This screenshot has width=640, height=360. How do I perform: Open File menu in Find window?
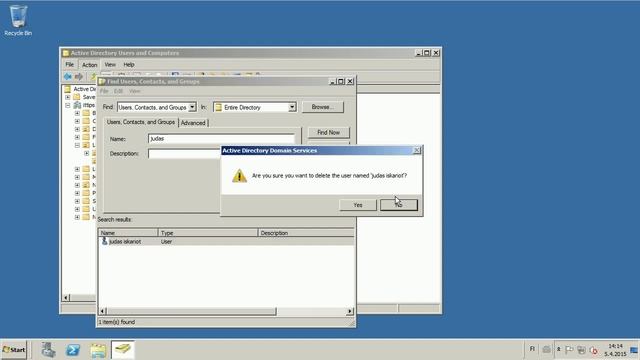pos(104,91)
